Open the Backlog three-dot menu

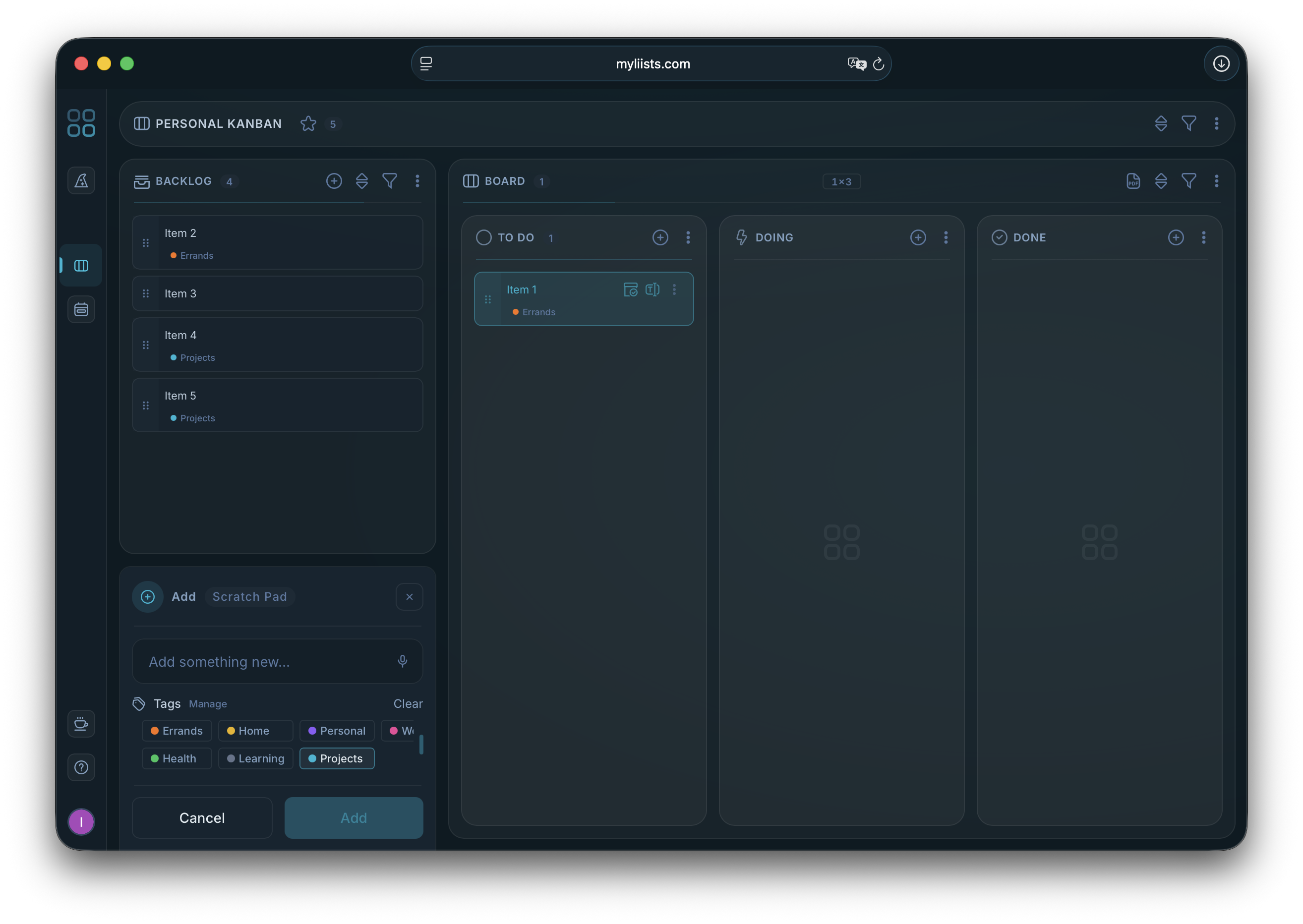(x=417, y=181)
